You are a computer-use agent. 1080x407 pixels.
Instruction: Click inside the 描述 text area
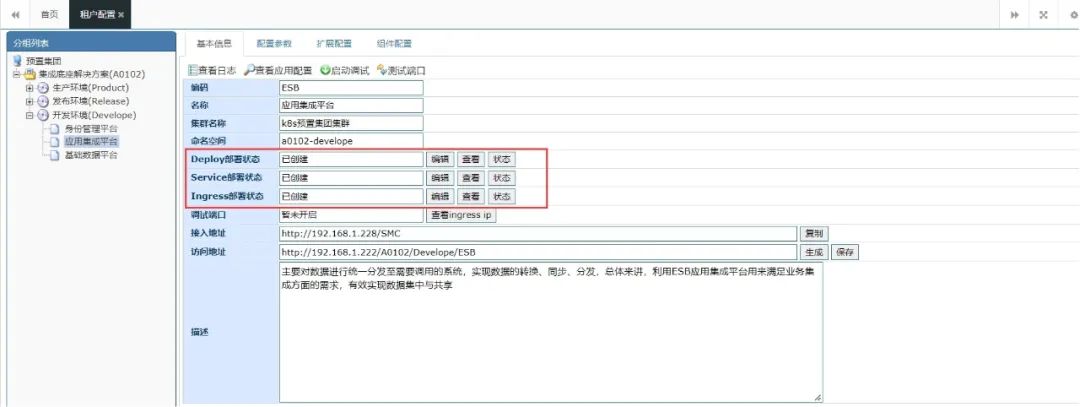pos(551,332)
